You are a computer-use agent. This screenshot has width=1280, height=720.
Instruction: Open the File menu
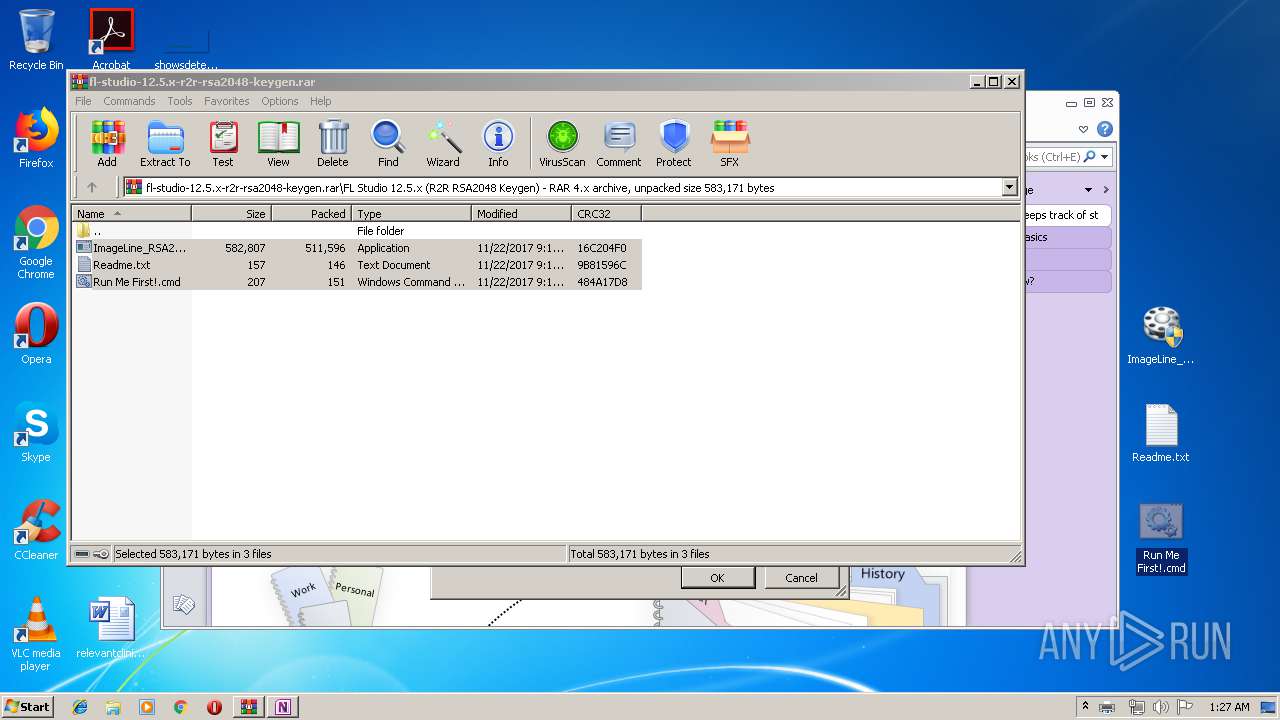(83, 101)
